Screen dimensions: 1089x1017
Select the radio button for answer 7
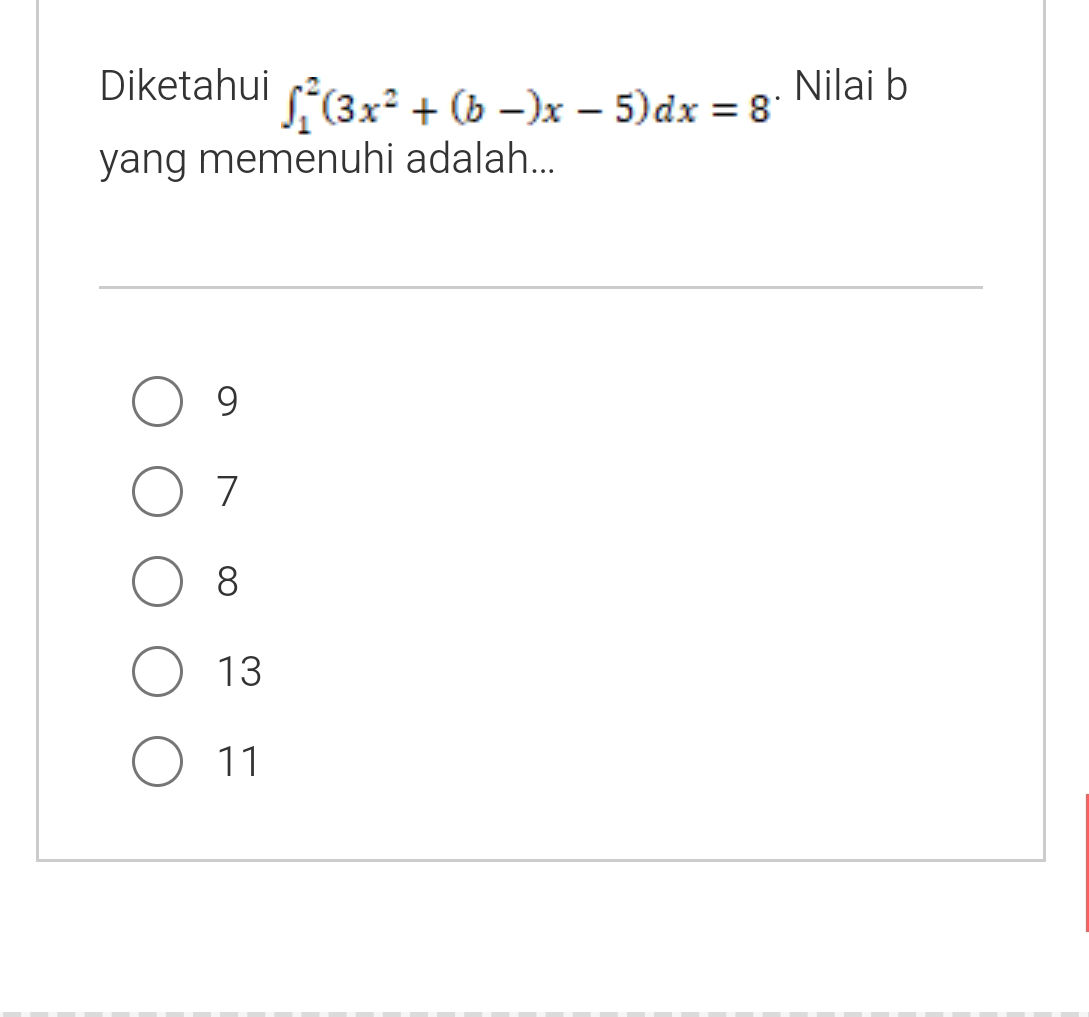(157, 491)
